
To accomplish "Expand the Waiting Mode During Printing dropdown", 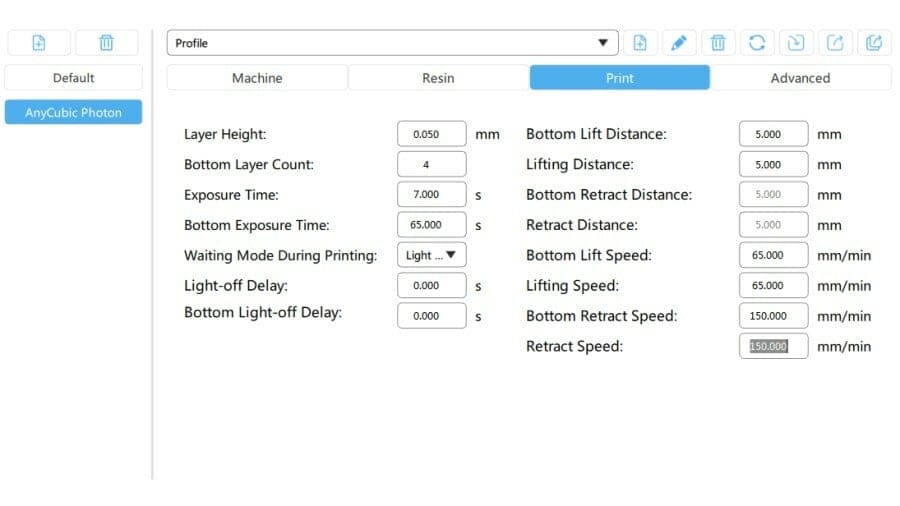I will 431,255.
